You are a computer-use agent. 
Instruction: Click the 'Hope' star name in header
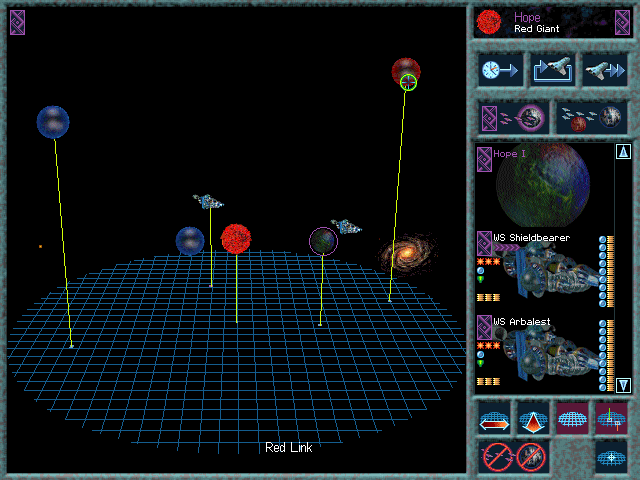click(x=527, y=18)
